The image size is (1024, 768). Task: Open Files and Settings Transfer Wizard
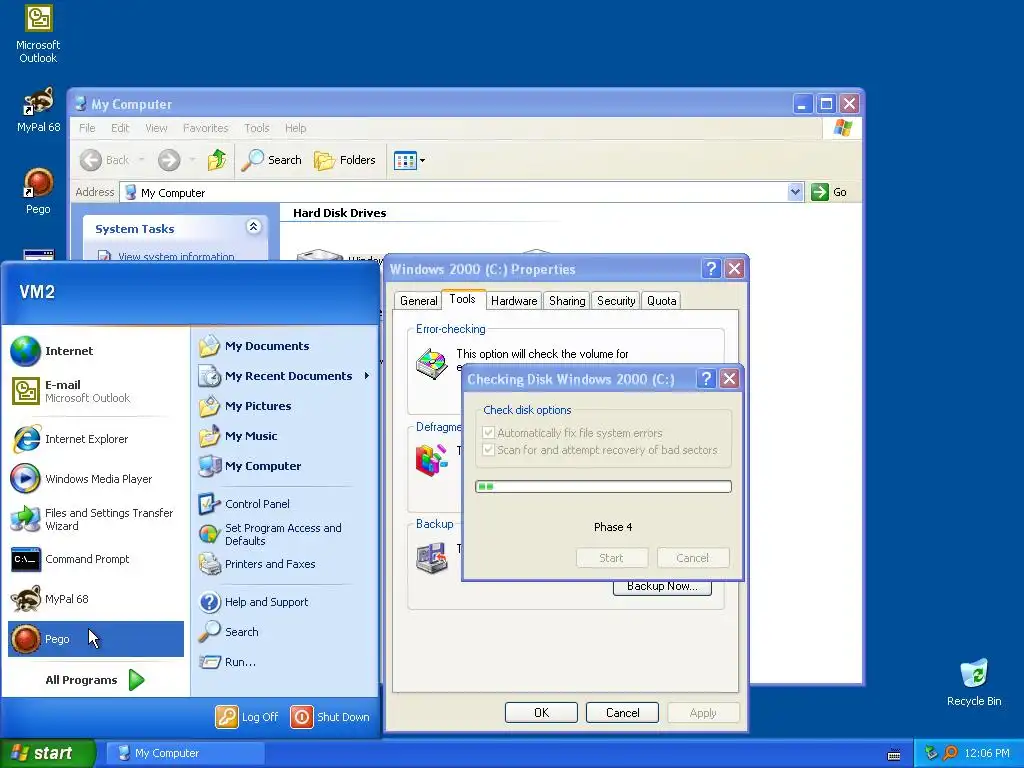[96, 519]
